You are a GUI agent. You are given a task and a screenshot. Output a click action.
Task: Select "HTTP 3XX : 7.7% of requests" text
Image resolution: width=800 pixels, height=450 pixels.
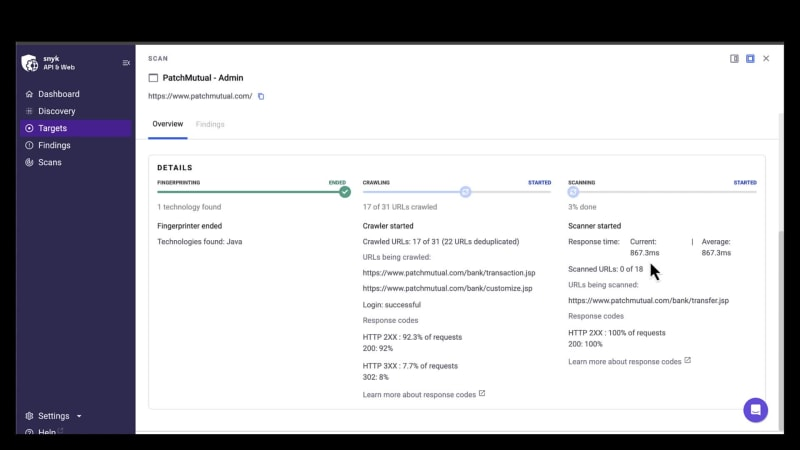410,366
